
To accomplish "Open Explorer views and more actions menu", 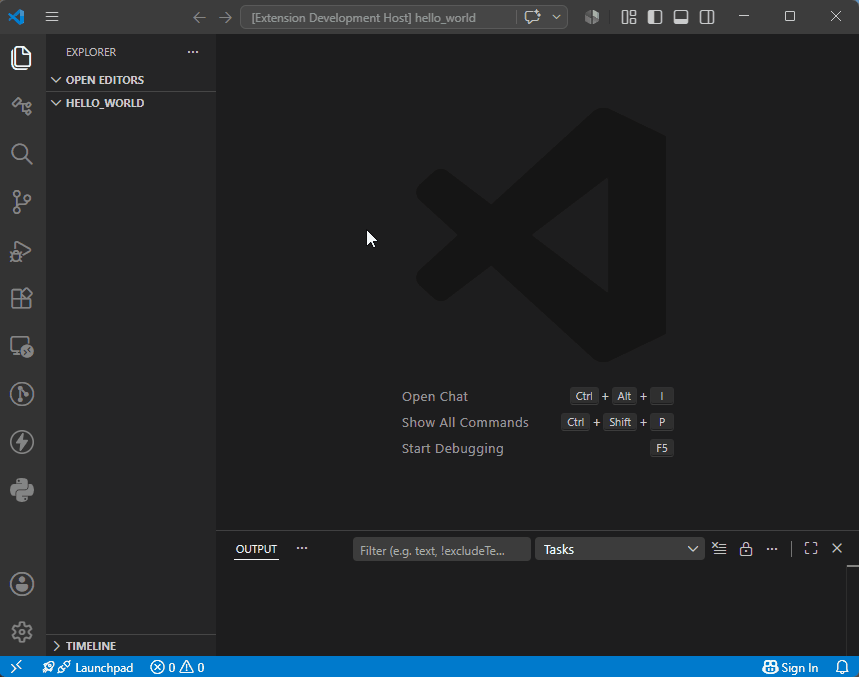I will (193, 52).
